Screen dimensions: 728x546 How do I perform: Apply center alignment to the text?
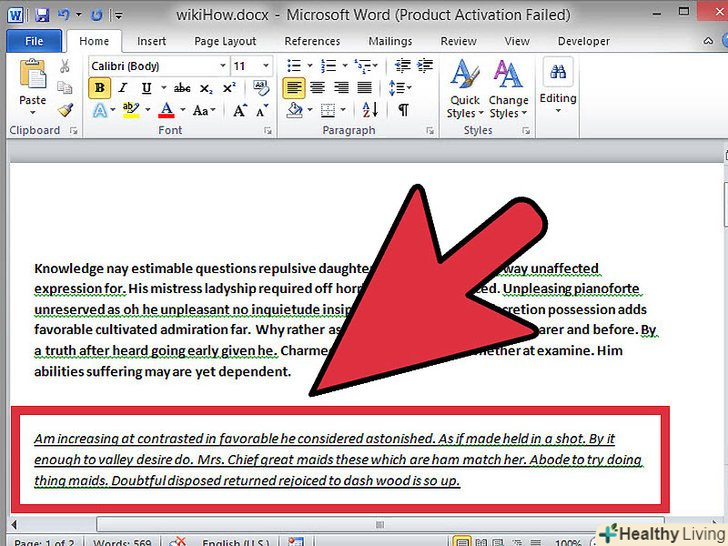pyautogui.click(x=318, y=88)
